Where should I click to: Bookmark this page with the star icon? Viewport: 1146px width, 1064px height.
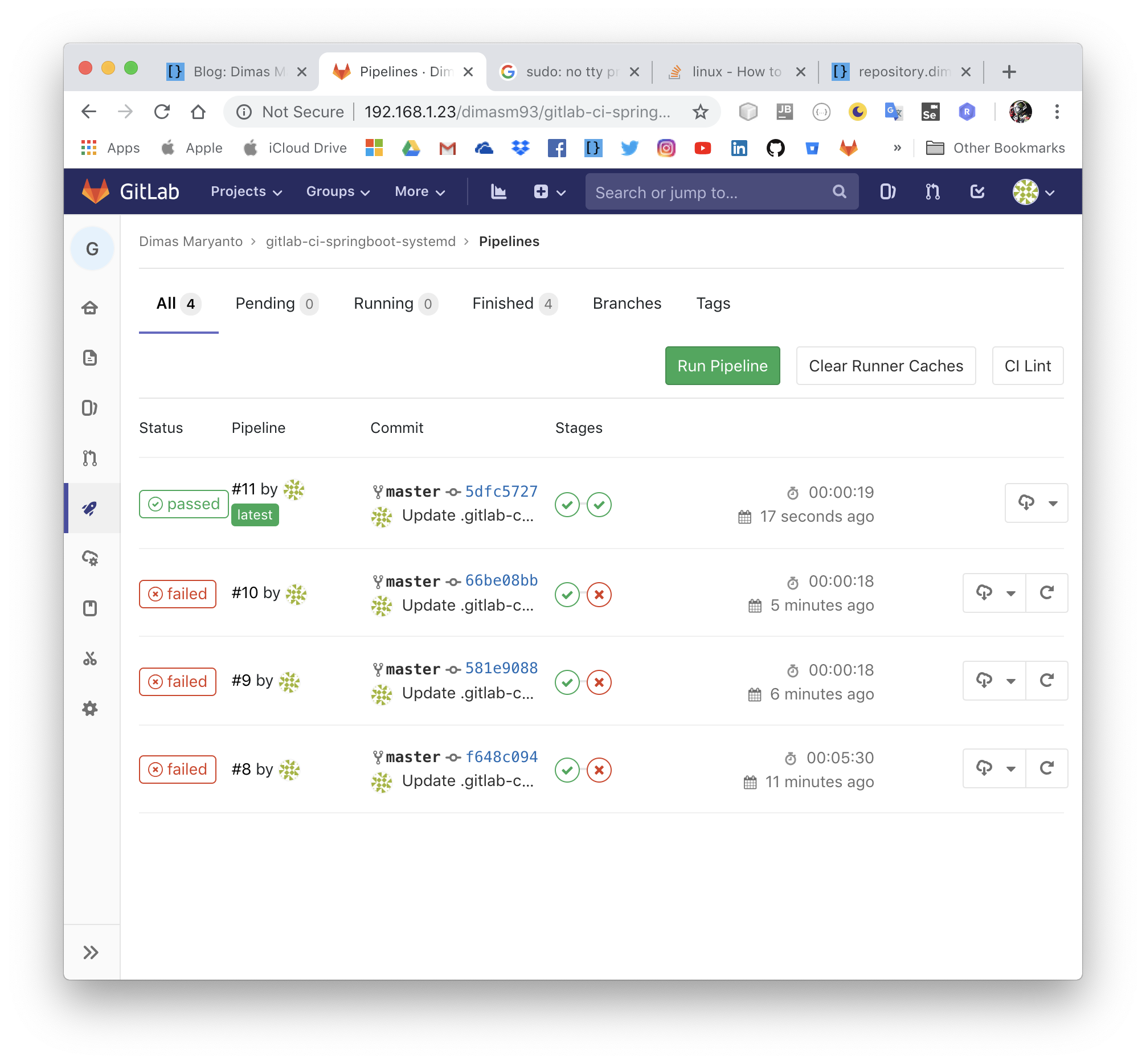click(x=700, y=111)
